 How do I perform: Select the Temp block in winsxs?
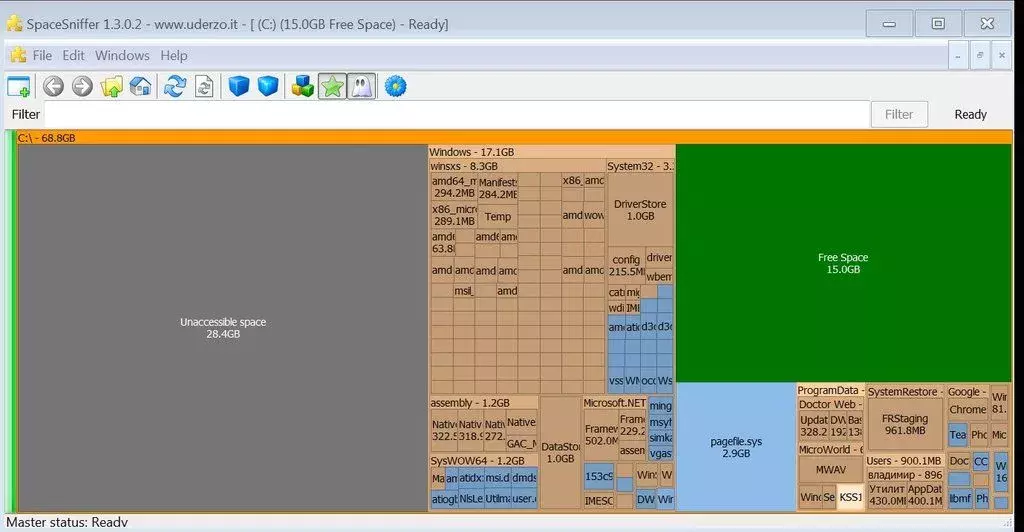pyautogui.click(x=498, y=217)
